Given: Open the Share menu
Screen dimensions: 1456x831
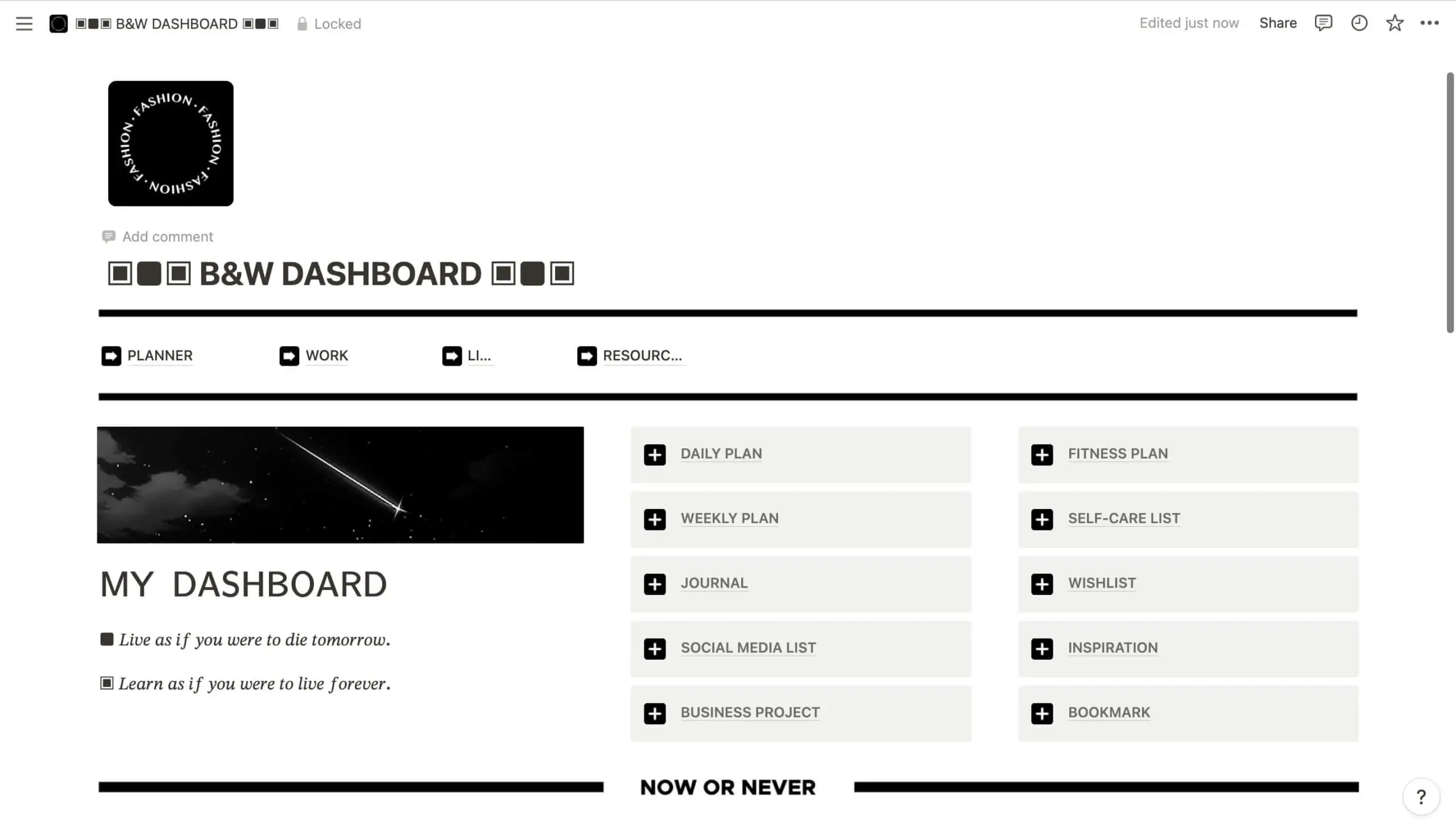Looking at the screenshot, I should [1277, 22].
